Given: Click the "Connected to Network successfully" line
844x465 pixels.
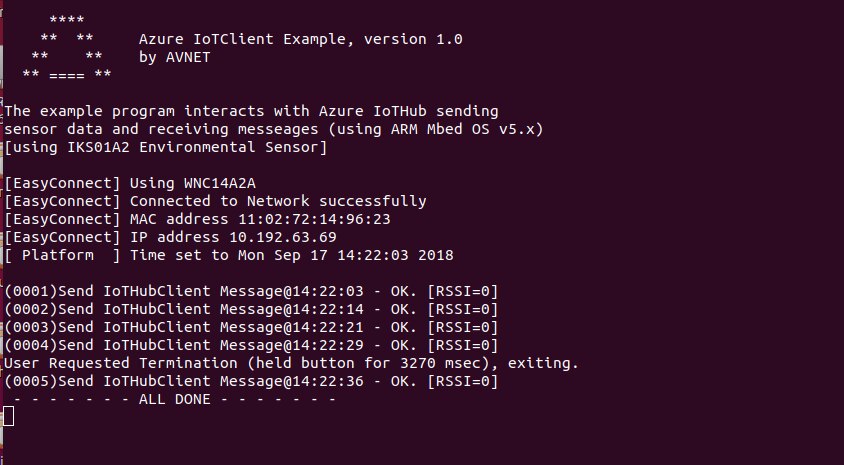Looking at the screenshot, I should pos(215,201).
